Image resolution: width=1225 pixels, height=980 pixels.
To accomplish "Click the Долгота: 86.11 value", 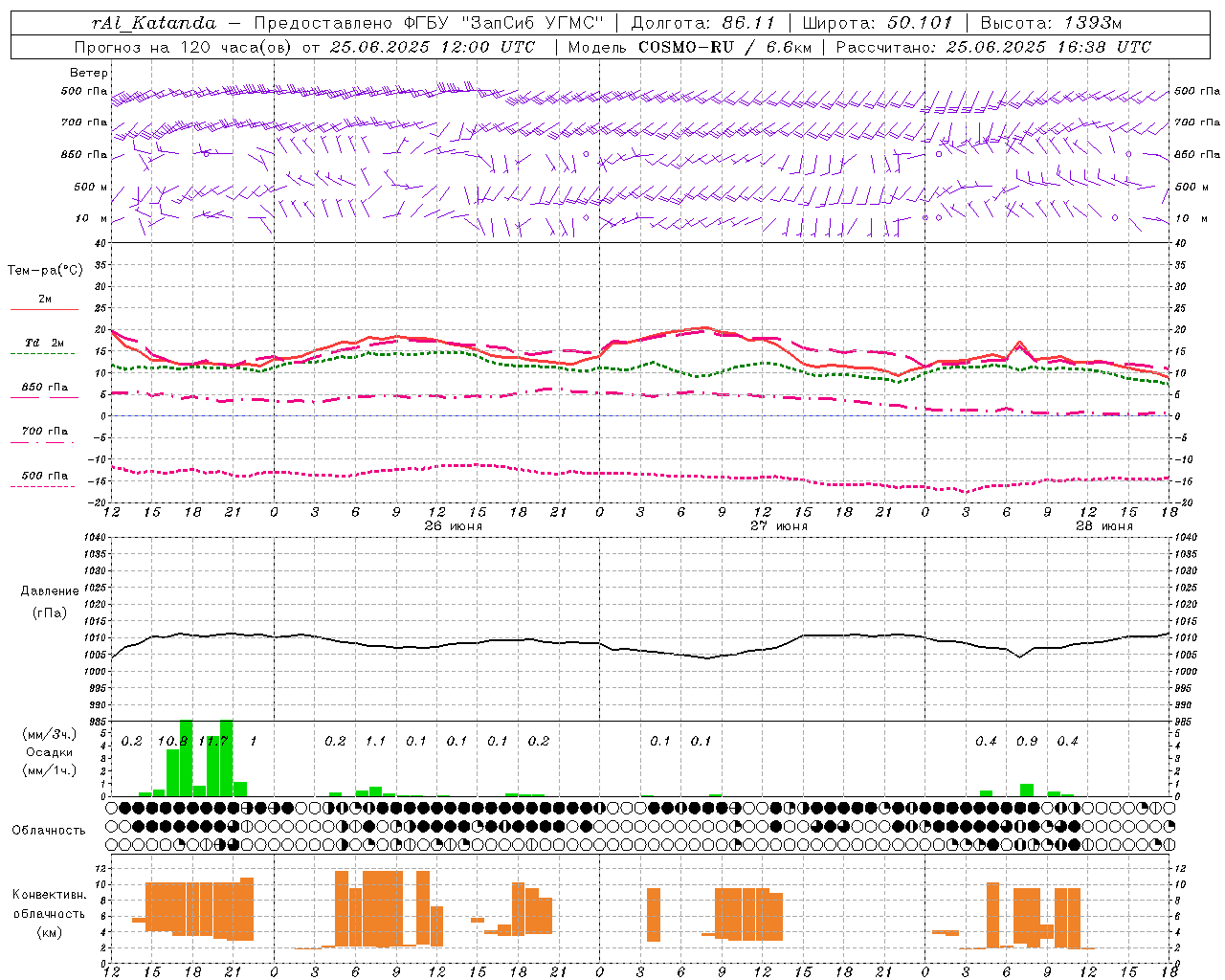I will (702, 23).
